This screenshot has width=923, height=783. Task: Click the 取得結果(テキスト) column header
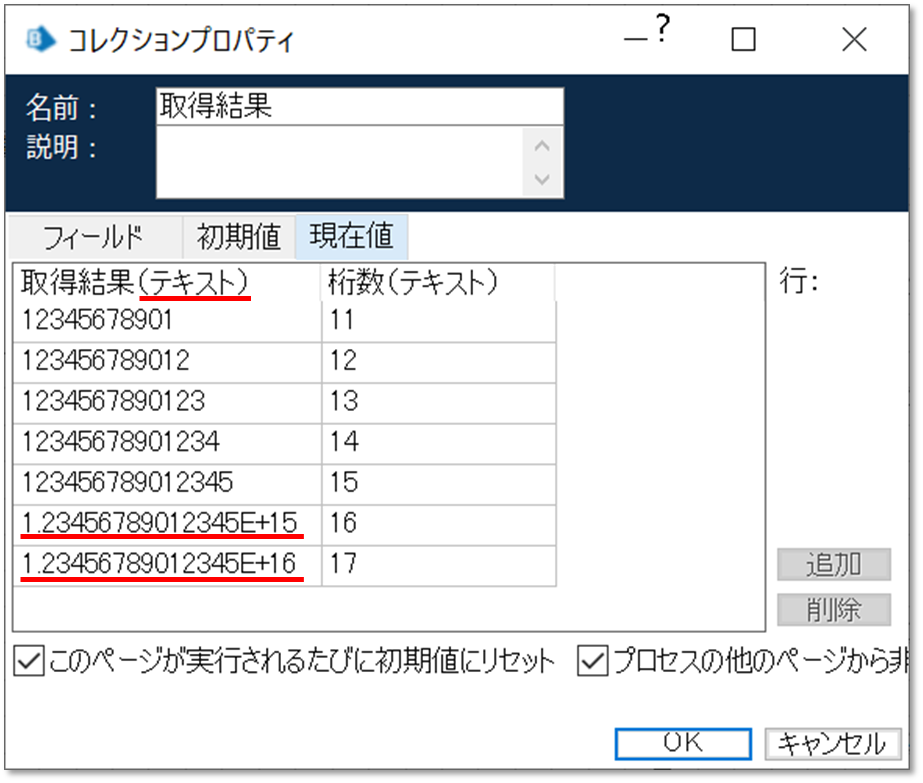click(x=167, y=282)
